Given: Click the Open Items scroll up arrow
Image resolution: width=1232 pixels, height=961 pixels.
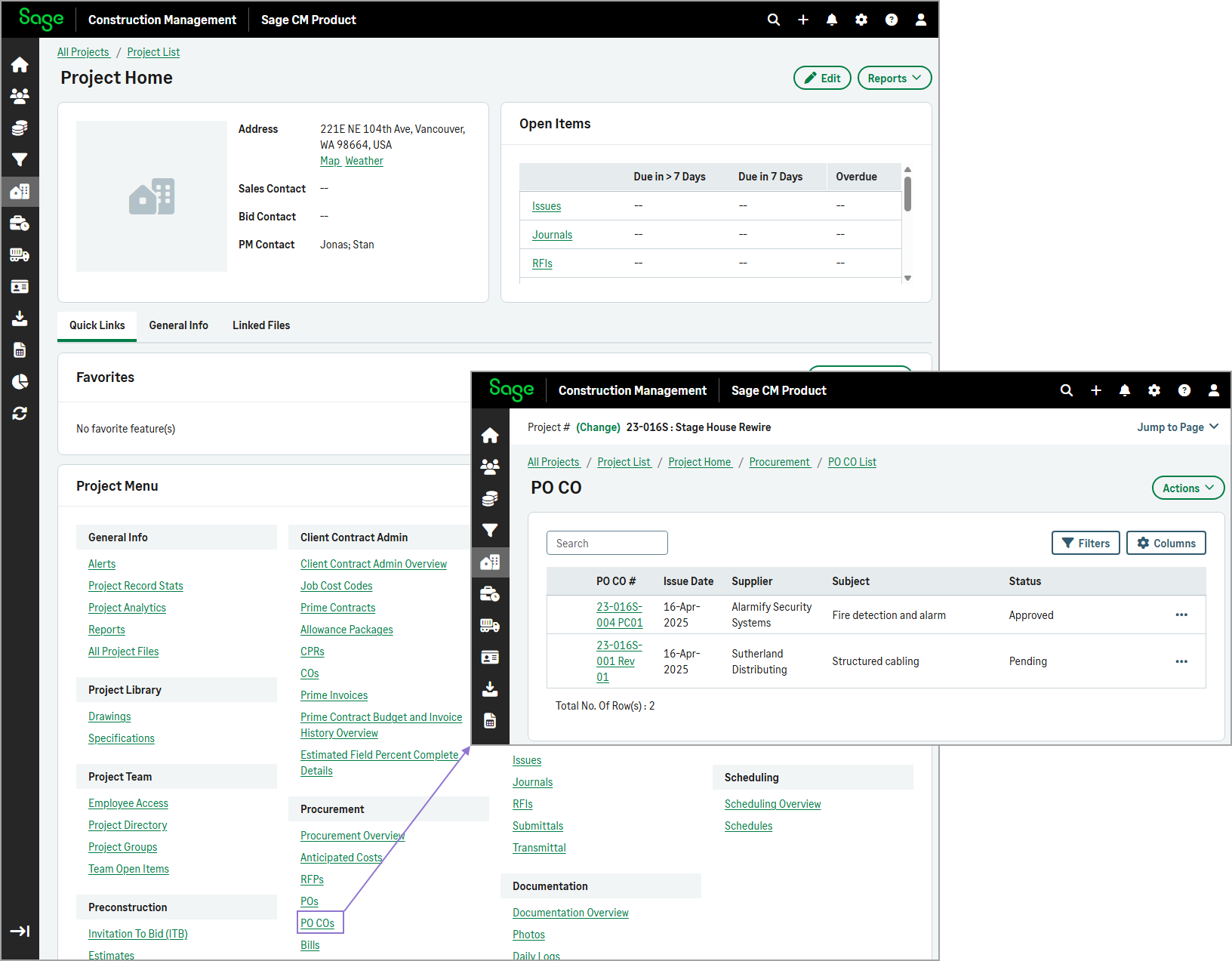Looking at the screenshot, I should [x=907, y=169].
